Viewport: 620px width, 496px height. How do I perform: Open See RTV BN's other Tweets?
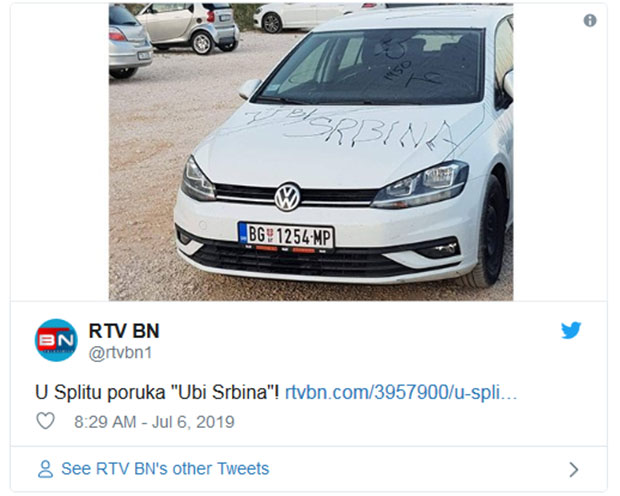[x=165, y=469]
